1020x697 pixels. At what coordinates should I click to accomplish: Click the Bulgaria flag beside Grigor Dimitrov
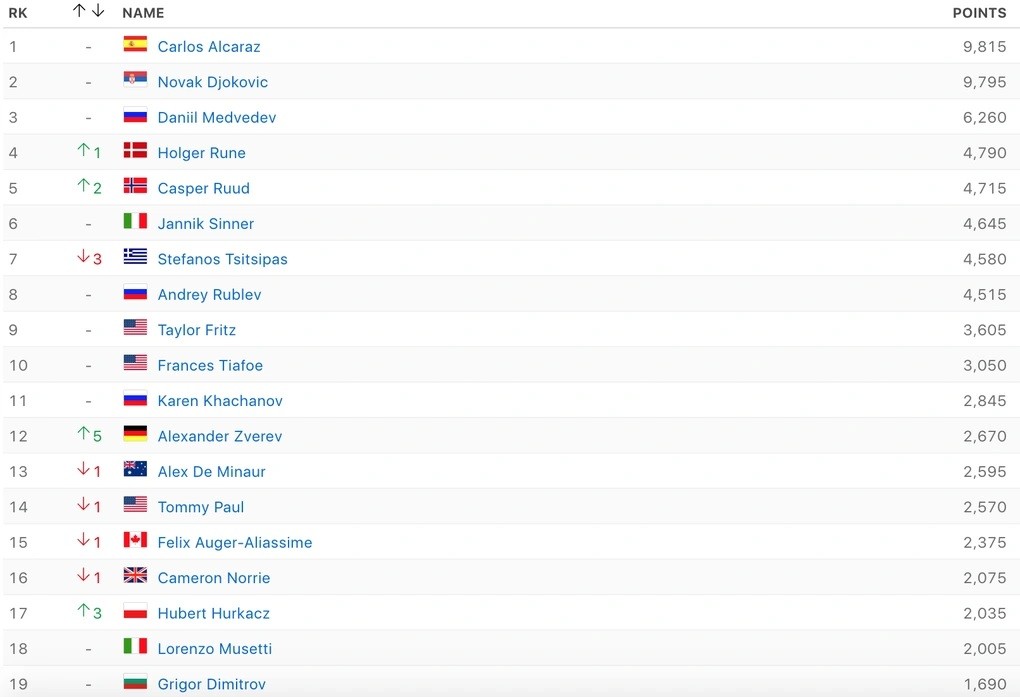click(135, 682)
